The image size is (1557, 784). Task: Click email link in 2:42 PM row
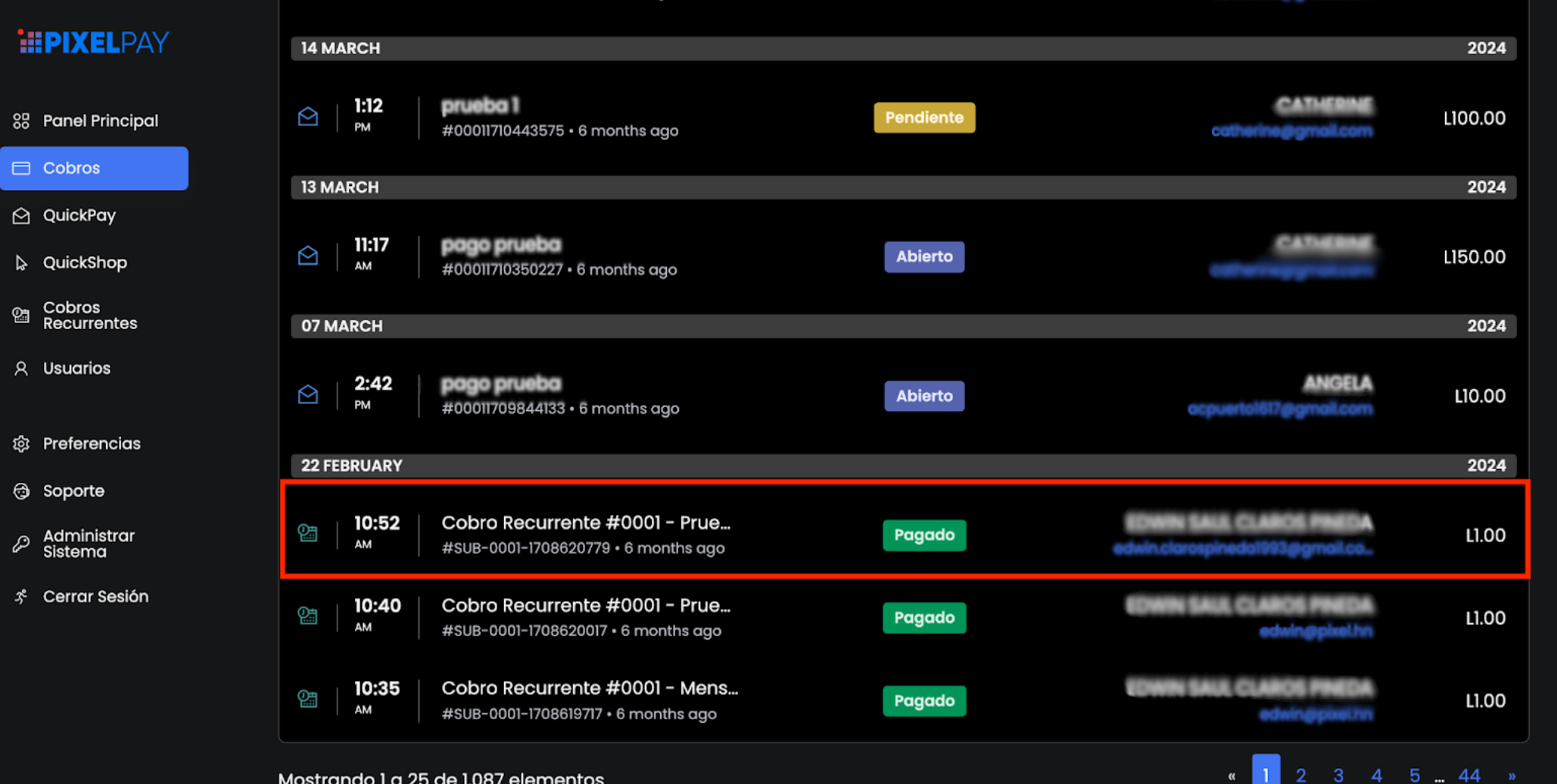(1280, 409)
